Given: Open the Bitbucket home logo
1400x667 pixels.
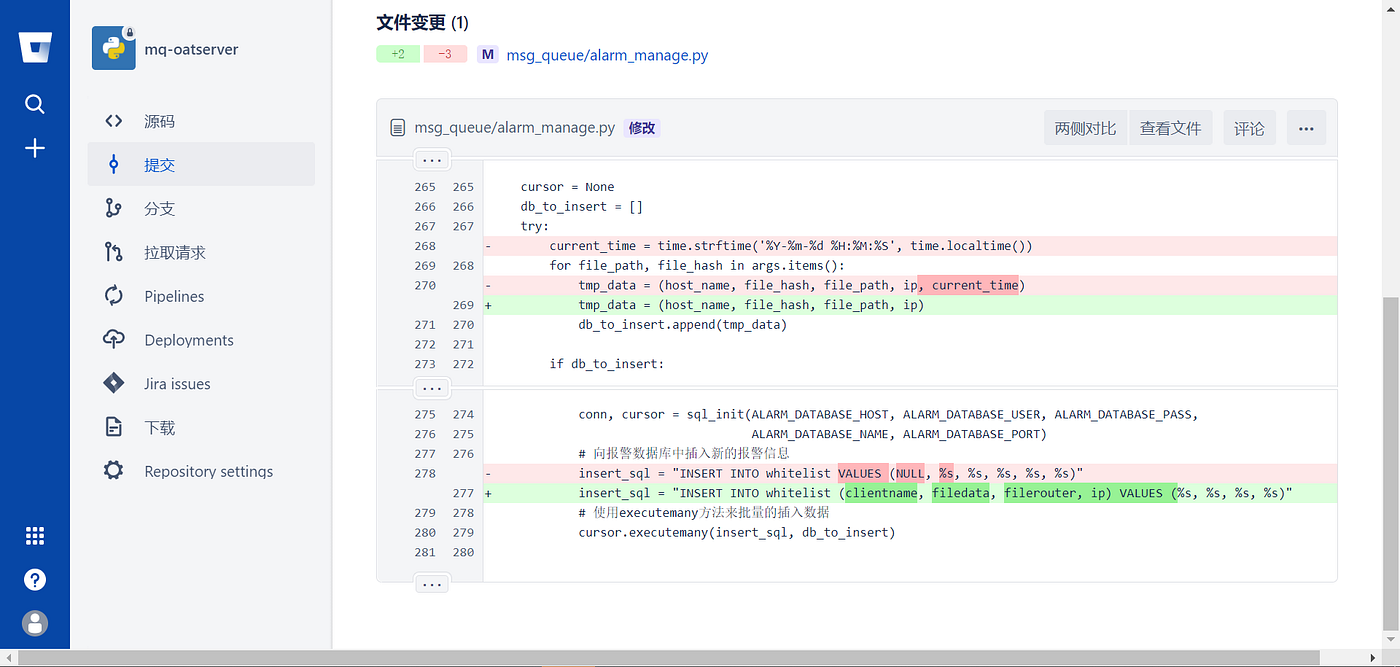Looking at the screenshot, I should point(34,47).
